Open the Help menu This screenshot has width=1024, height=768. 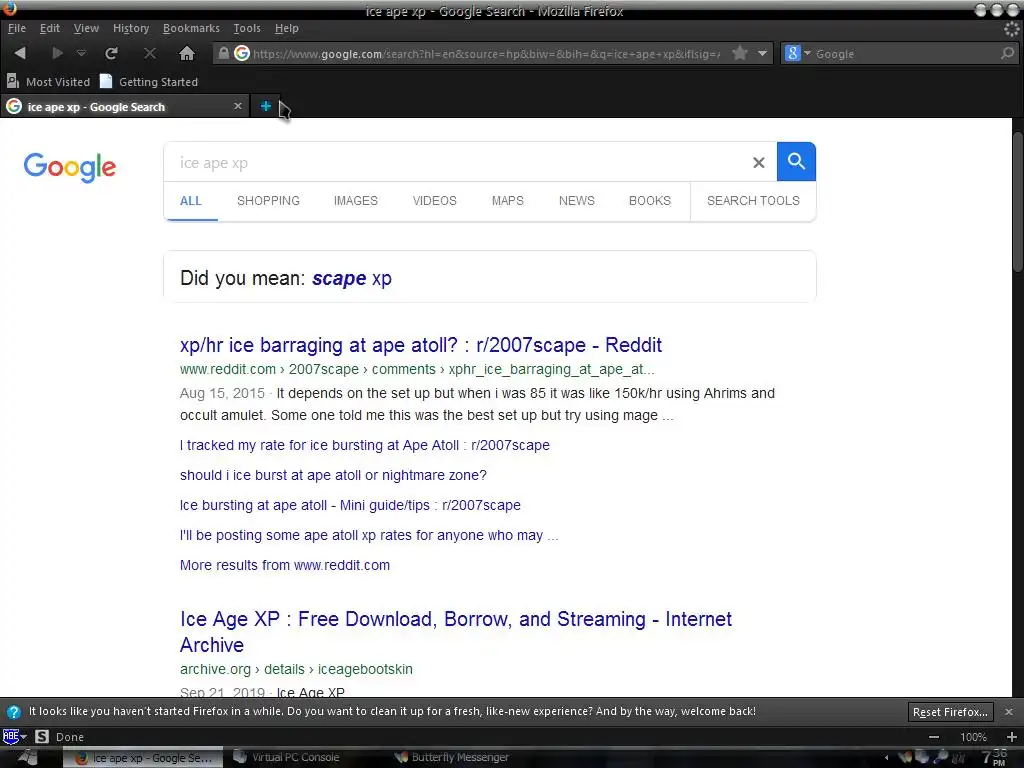[286, 28]
